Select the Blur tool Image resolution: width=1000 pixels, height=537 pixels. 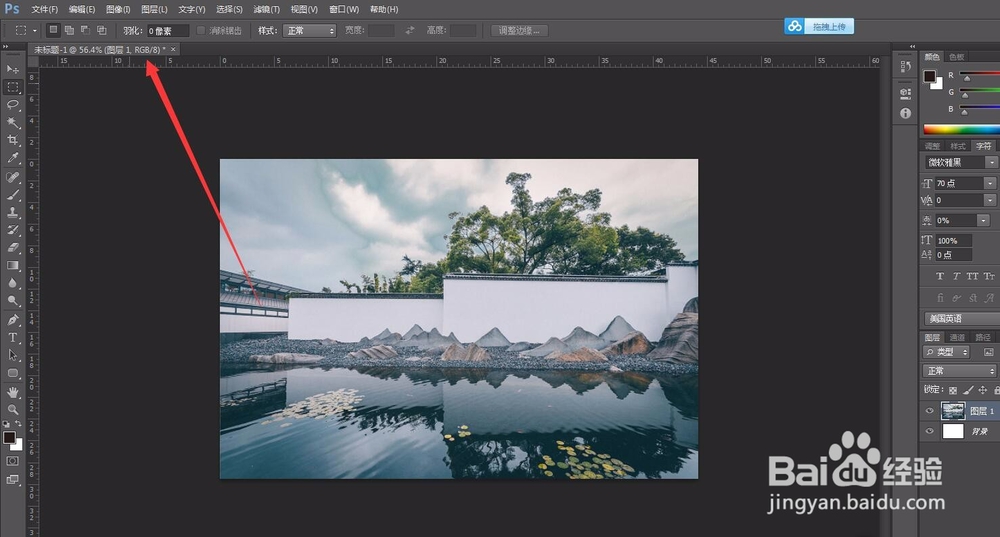tap(13, 283)
